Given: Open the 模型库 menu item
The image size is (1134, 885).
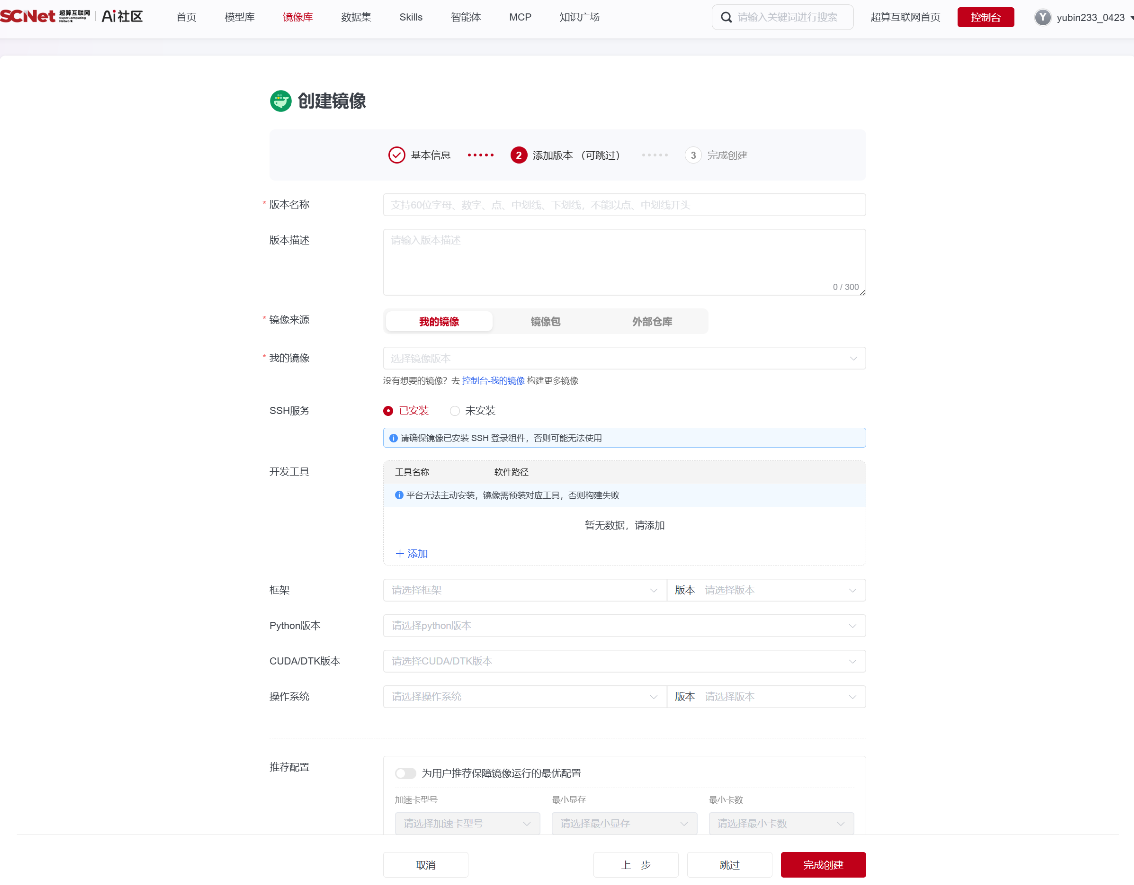Looking at the screenshot, I should pos(239,17).
